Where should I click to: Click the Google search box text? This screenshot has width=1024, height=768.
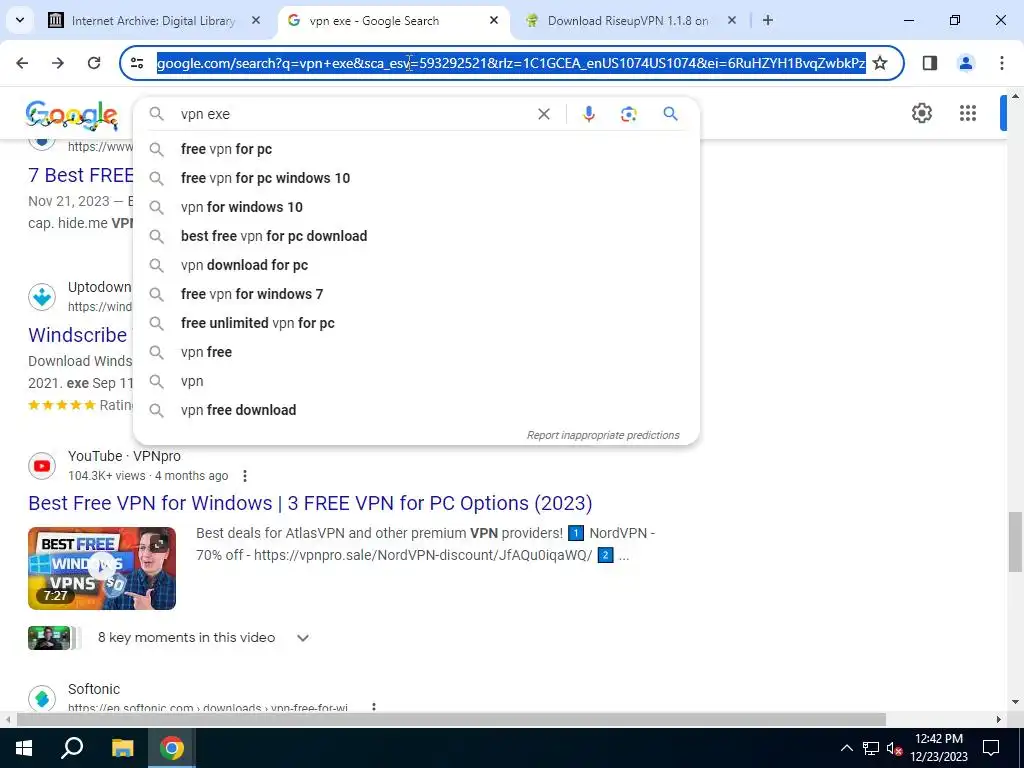point(205,114)
